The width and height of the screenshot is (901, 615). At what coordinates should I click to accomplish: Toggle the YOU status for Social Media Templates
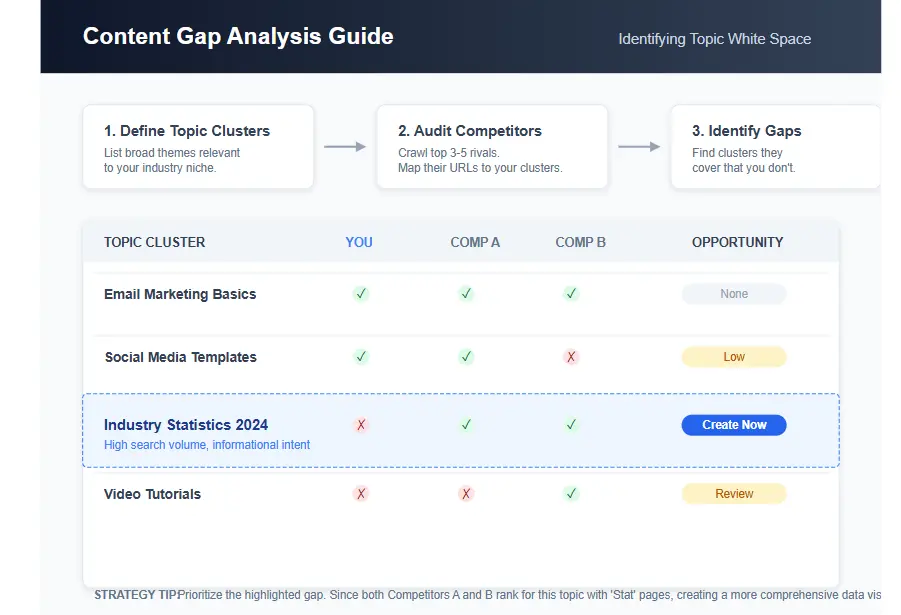pos(360,356)
